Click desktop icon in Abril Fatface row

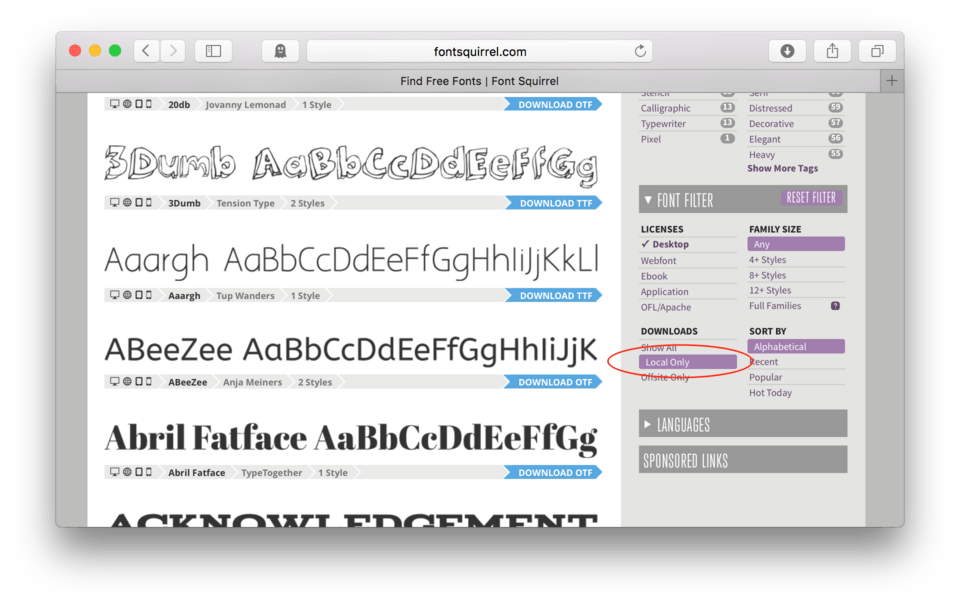(114, 472)
